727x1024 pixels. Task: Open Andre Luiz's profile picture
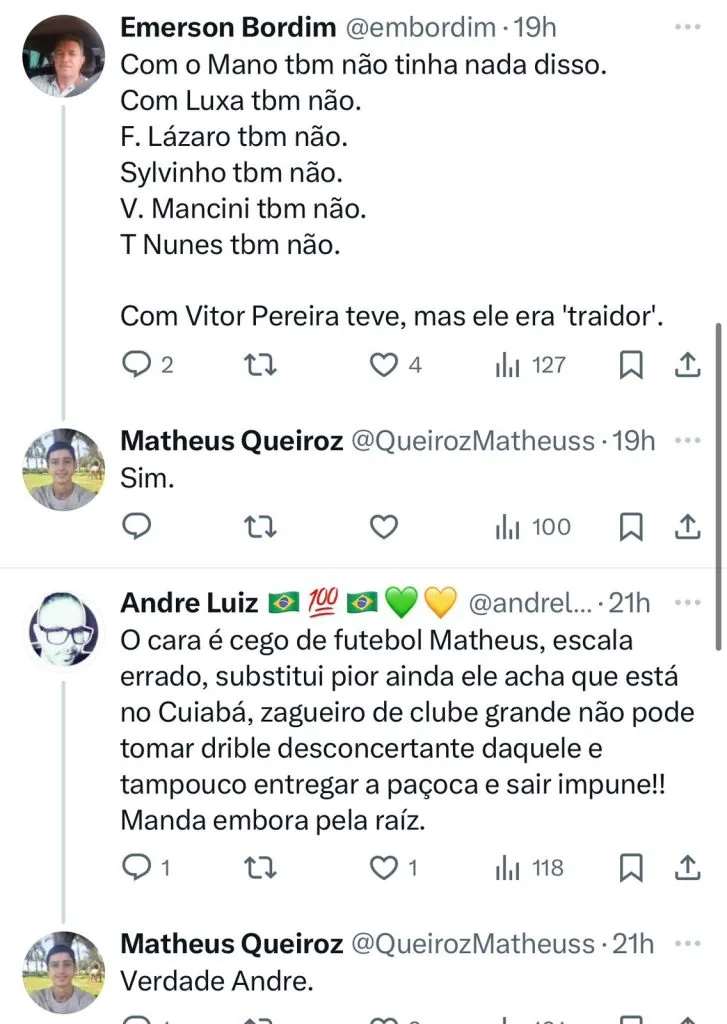click(x=63, y=631)
